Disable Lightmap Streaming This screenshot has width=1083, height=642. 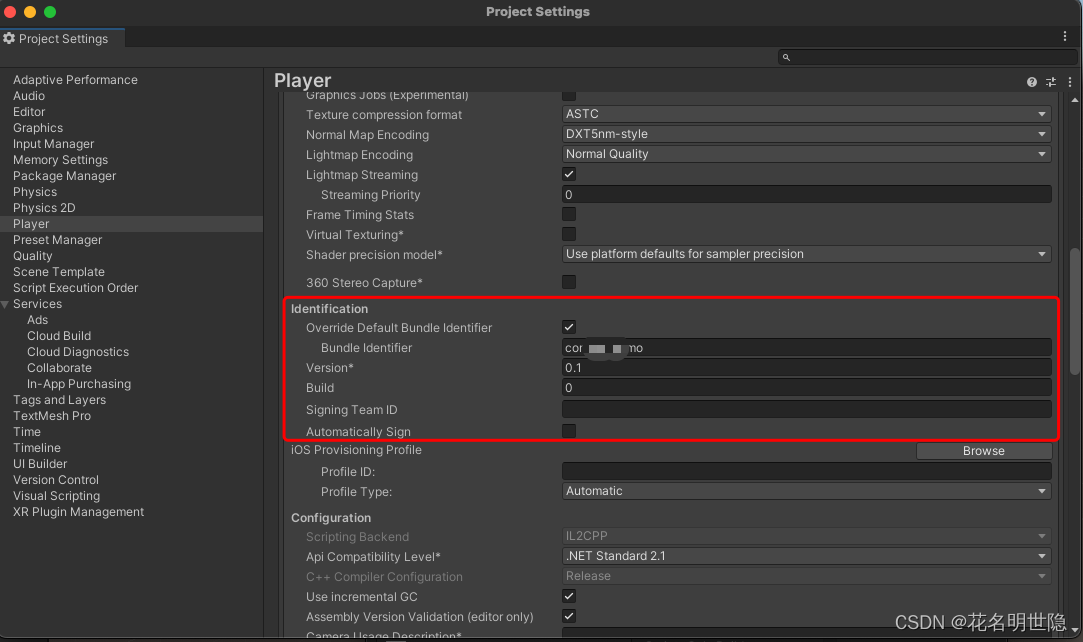click(x=568, y=173)
